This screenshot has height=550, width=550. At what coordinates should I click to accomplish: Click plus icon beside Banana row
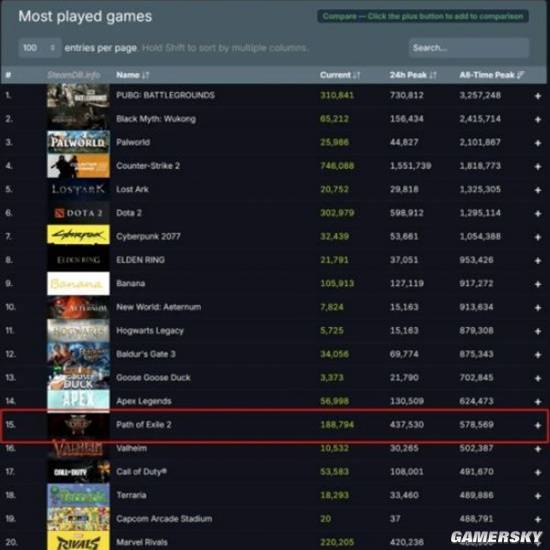pyautogui.click(x=538, y=284)
